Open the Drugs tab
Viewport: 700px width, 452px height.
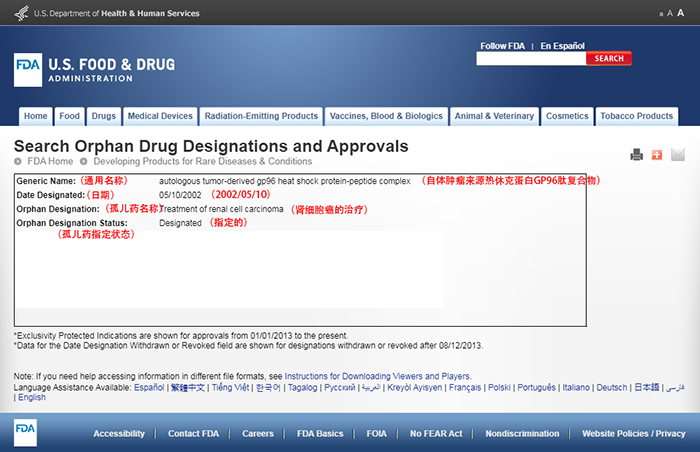click(x=104, y=116)
